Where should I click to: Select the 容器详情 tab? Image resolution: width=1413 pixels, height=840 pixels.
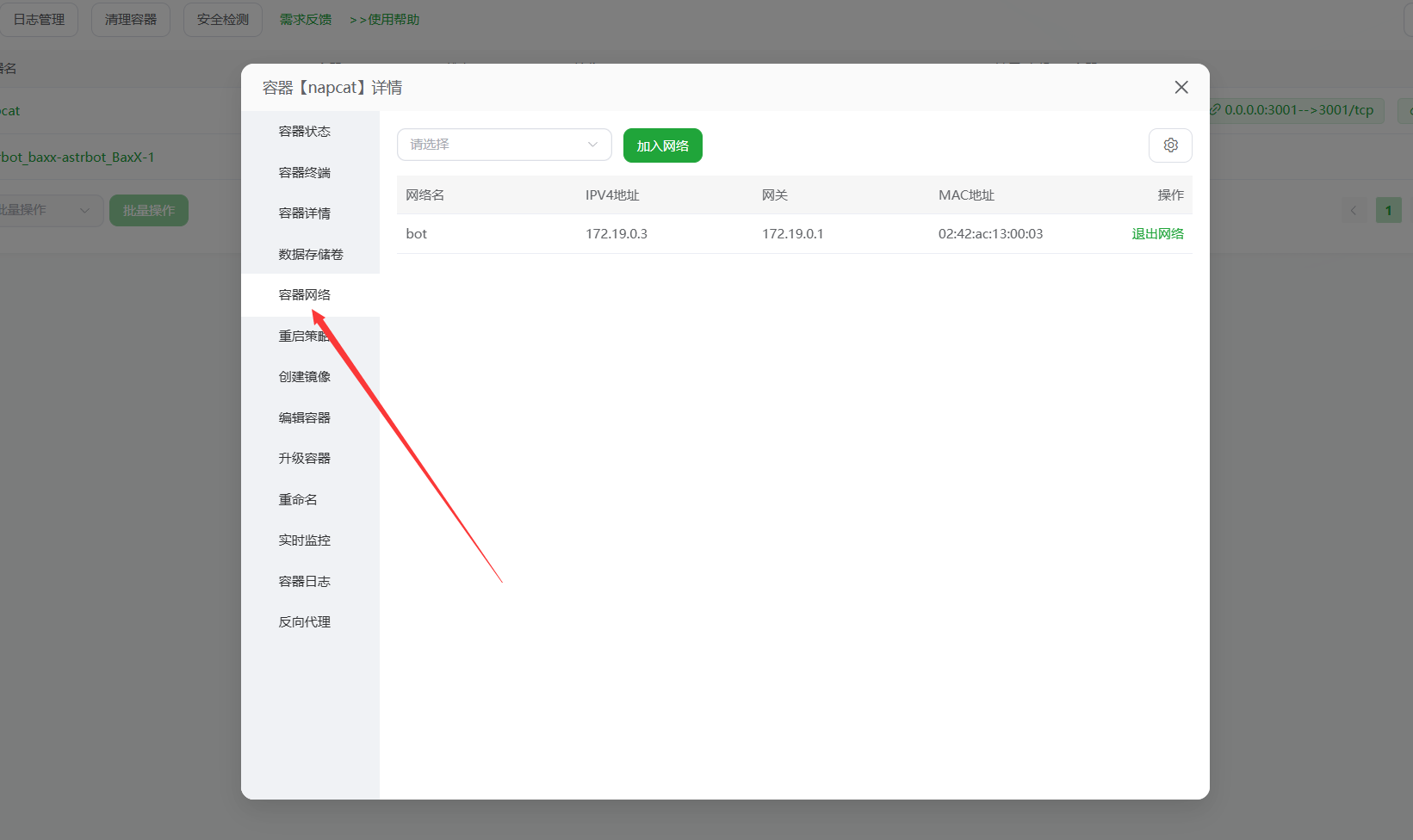[x=304, y=213]
